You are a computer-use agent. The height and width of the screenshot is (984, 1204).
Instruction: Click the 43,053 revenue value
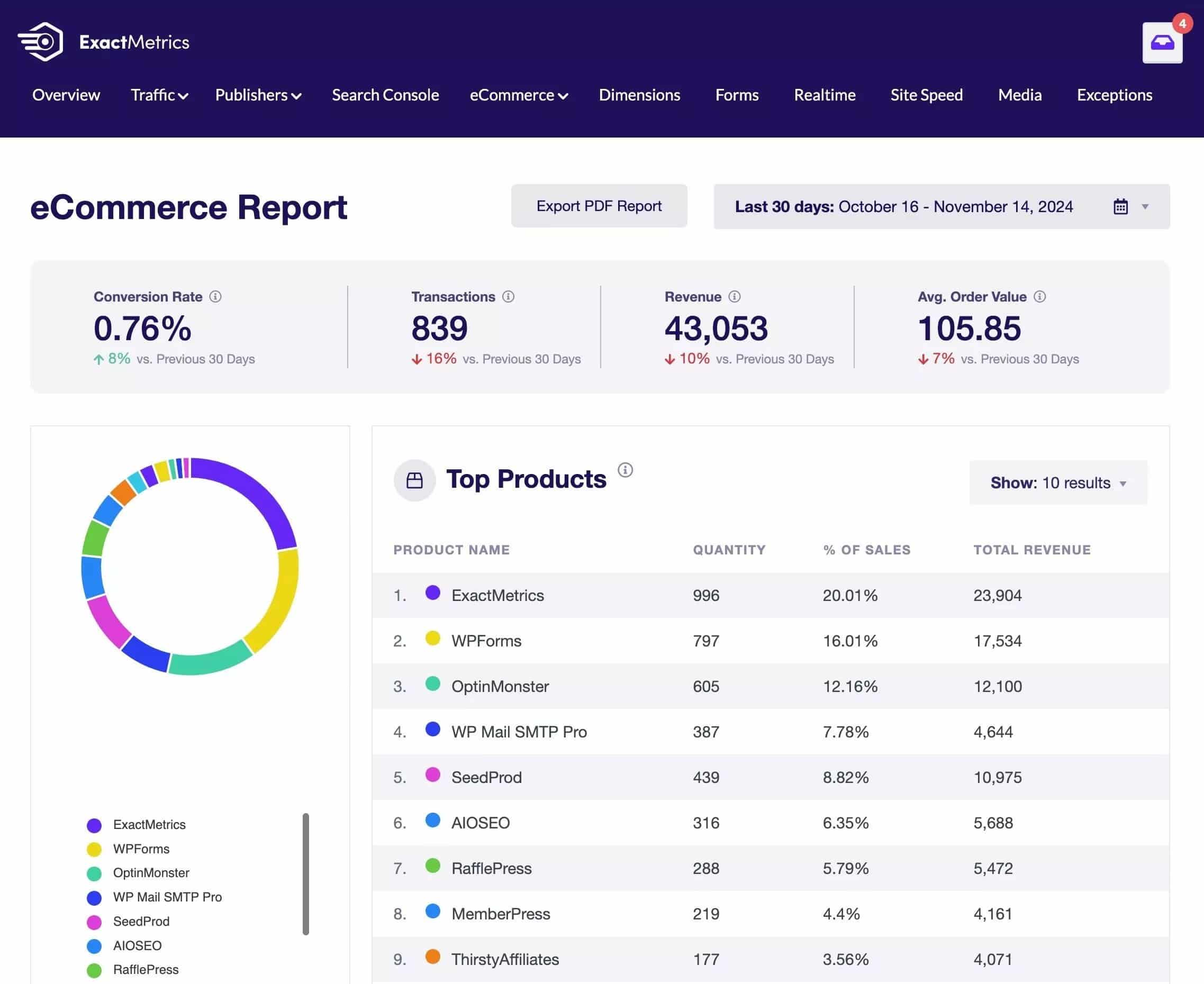pos(716,328)
